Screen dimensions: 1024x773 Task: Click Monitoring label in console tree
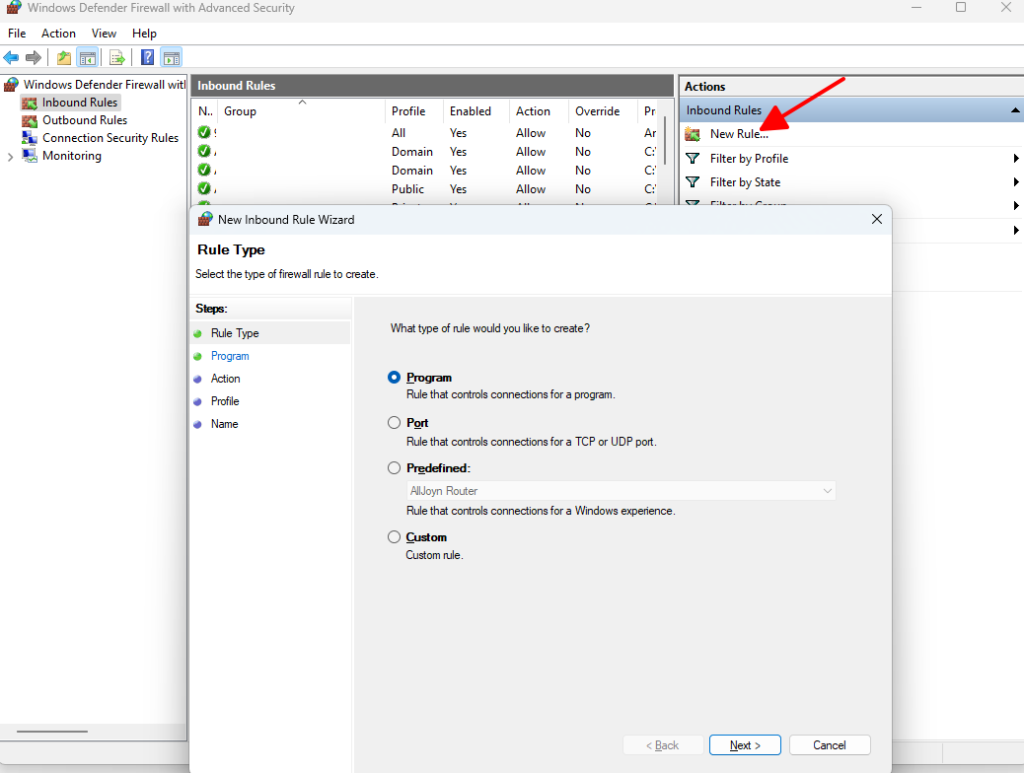pos(72,155)
